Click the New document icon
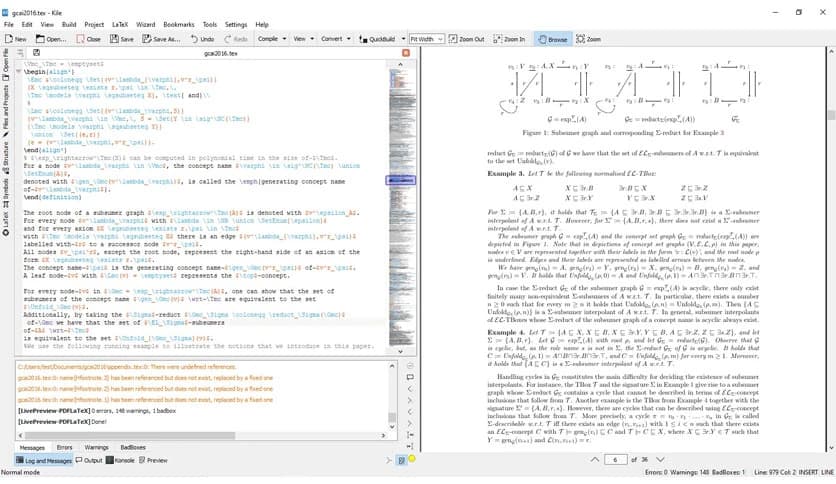 click(x=15, y=39)
